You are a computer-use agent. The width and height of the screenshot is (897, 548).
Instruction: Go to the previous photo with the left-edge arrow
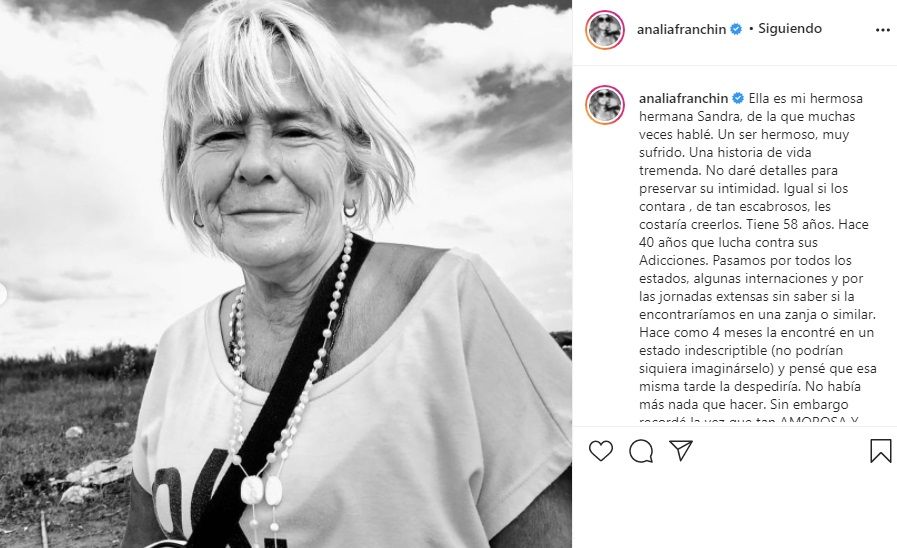tap(2, 293)
